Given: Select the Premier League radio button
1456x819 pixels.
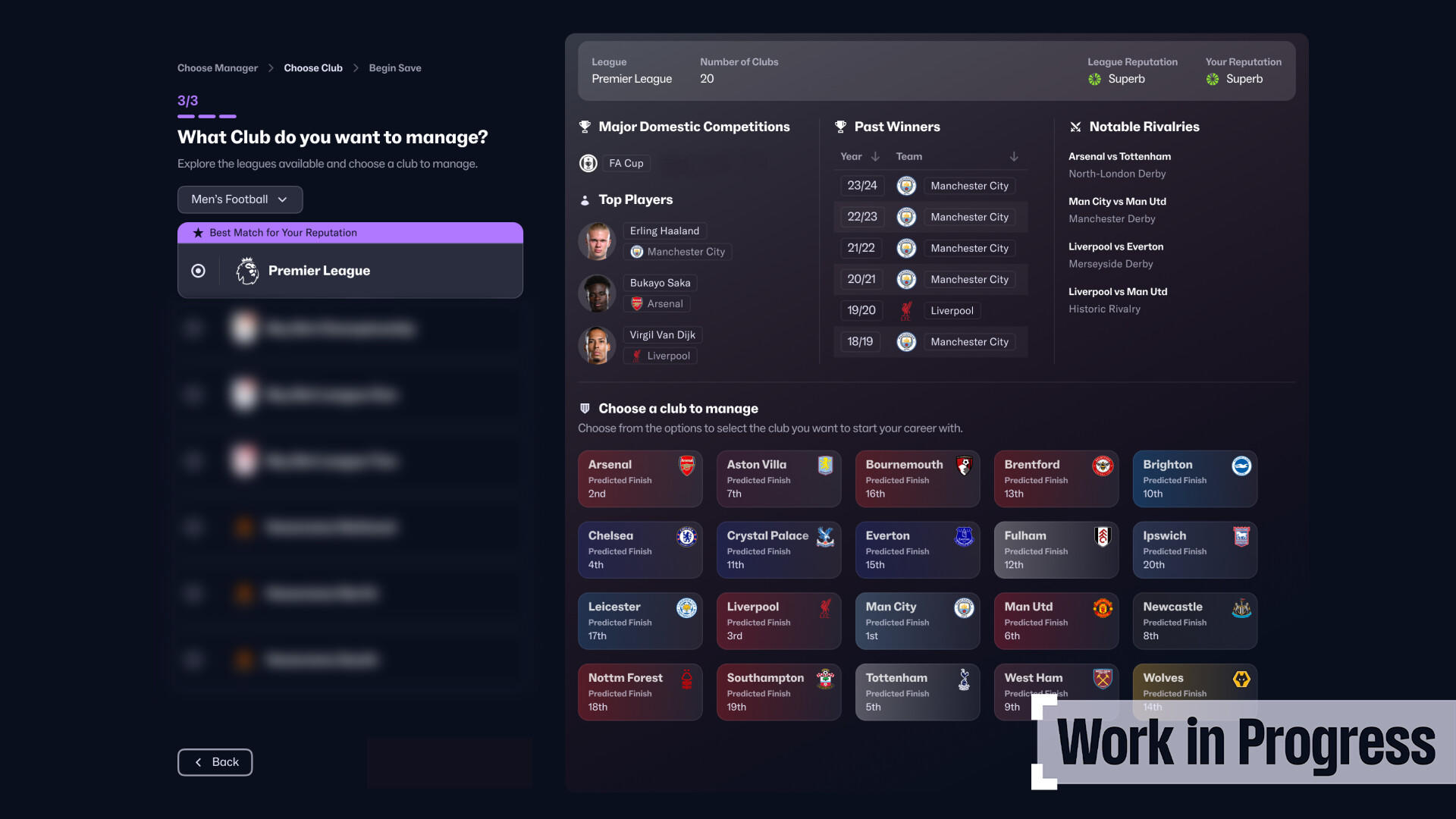Looking at the screenshot, I should coord(198,270).
